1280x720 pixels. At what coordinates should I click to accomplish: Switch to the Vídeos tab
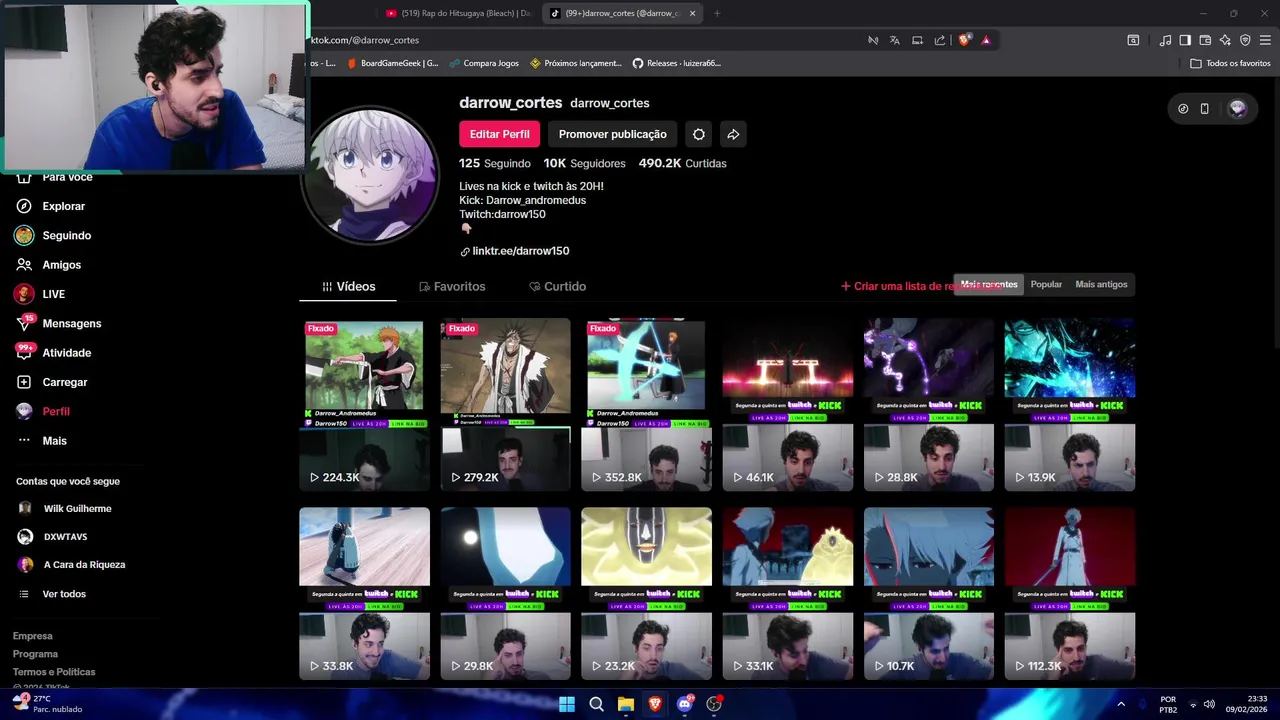(x=348, y=287)
